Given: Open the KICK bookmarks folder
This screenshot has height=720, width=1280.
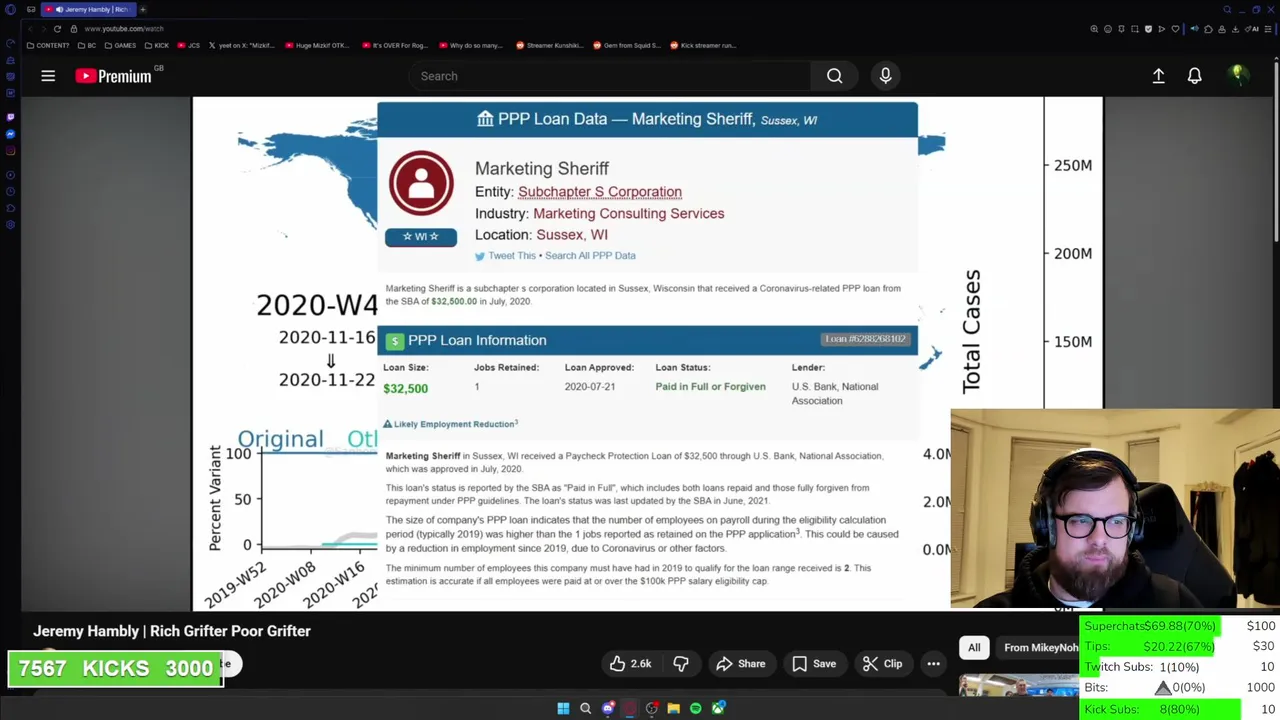Looking at the screenshot, I should (156, 45).
